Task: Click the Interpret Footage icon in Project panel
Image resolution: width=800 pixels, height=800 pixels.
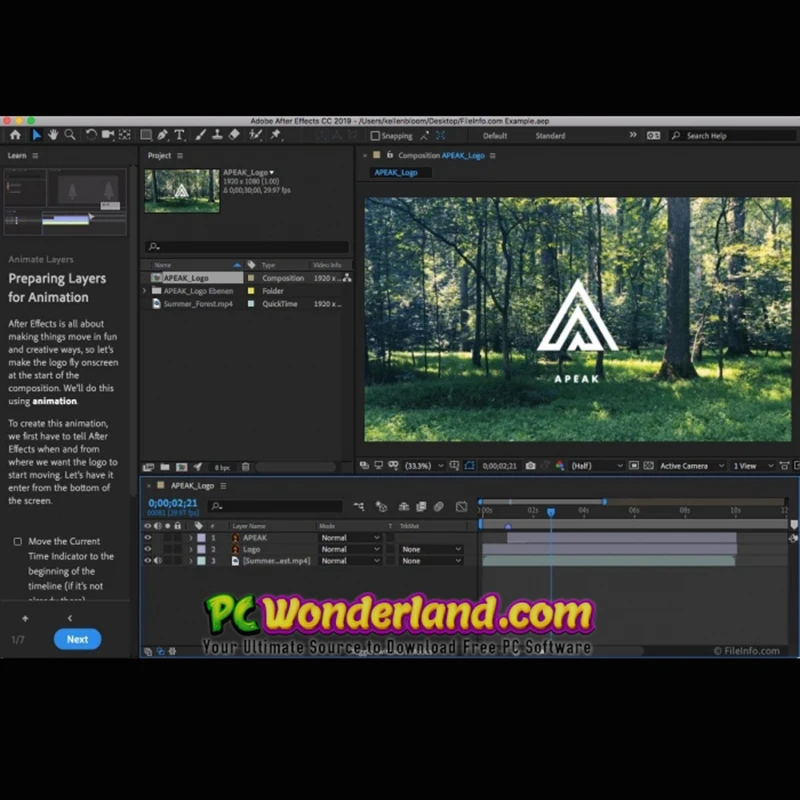Action: pos(148,467)
